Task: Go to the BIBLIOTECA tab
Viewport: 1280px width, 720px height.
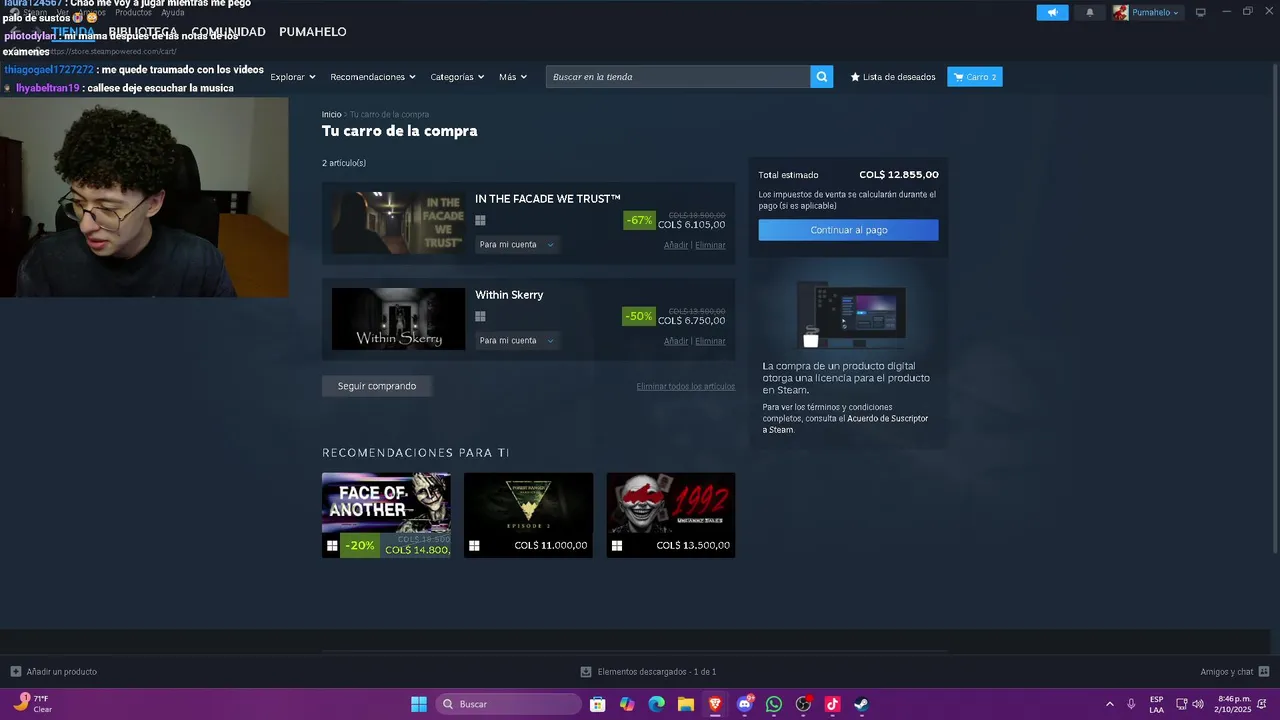Action: coord(143,32)
